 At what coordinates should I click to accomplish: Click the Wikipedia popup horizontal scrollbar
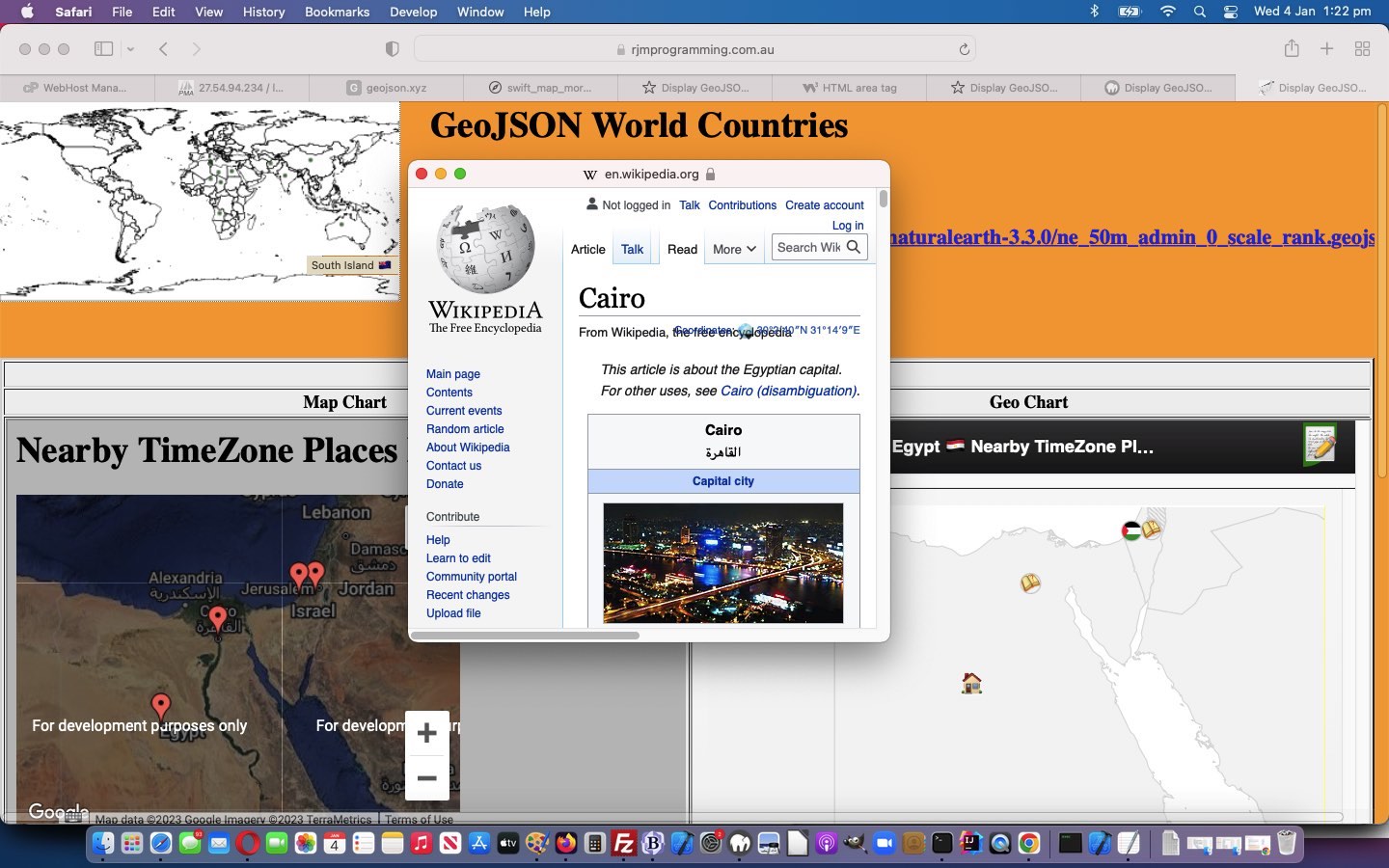(526, 636)
